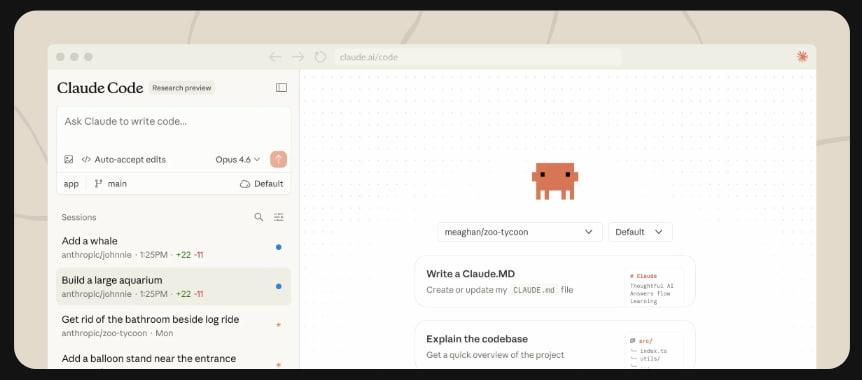Click the cloud icon beside Default
Viewport: 862px width, 380px height.
tap(245, 184)
